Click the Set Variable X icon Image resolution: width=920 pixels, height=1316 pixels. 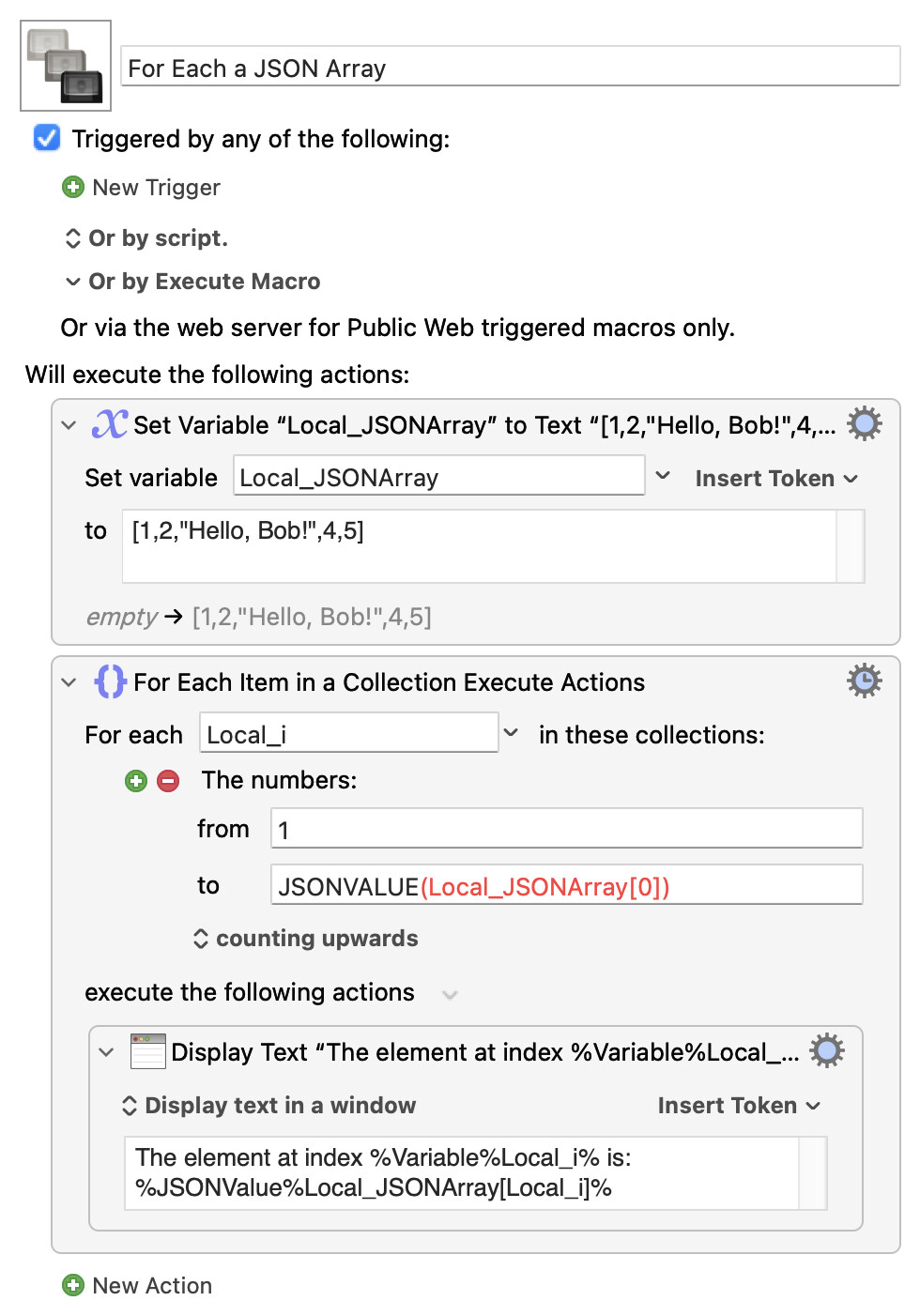tap(109, 424)
